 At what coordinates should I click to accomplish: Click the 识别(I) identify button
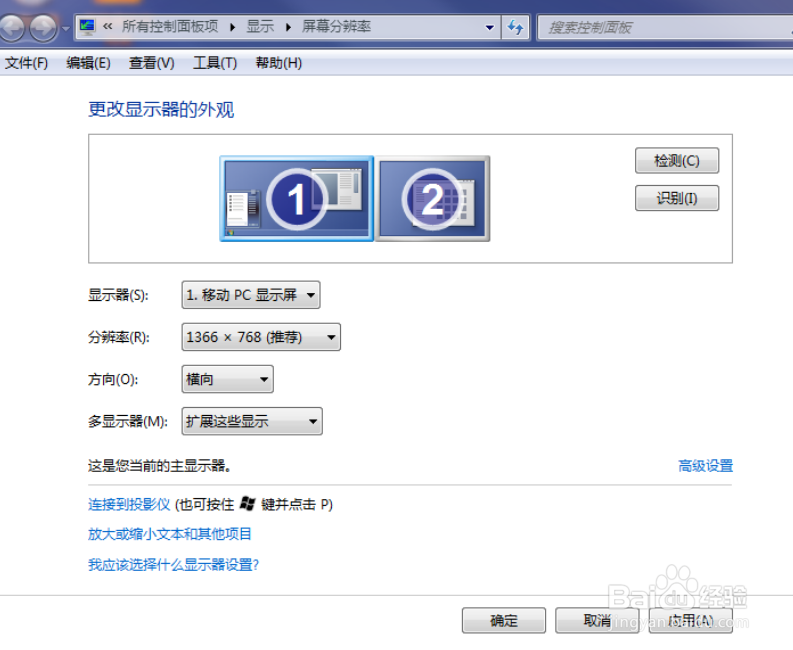677,198
